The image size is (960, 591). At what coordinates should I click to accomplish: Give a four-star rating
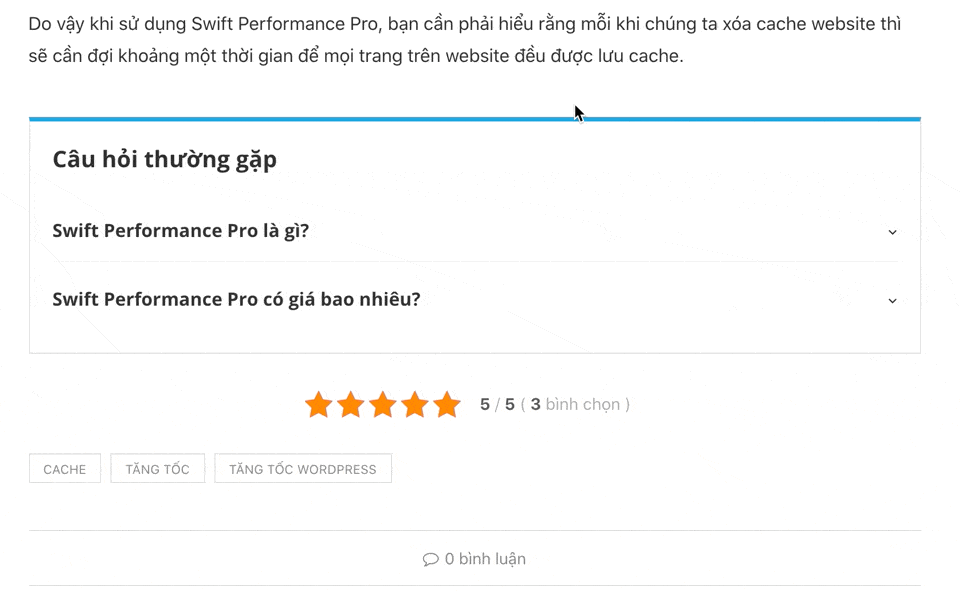pyautogui.click(x=415, y=405)
